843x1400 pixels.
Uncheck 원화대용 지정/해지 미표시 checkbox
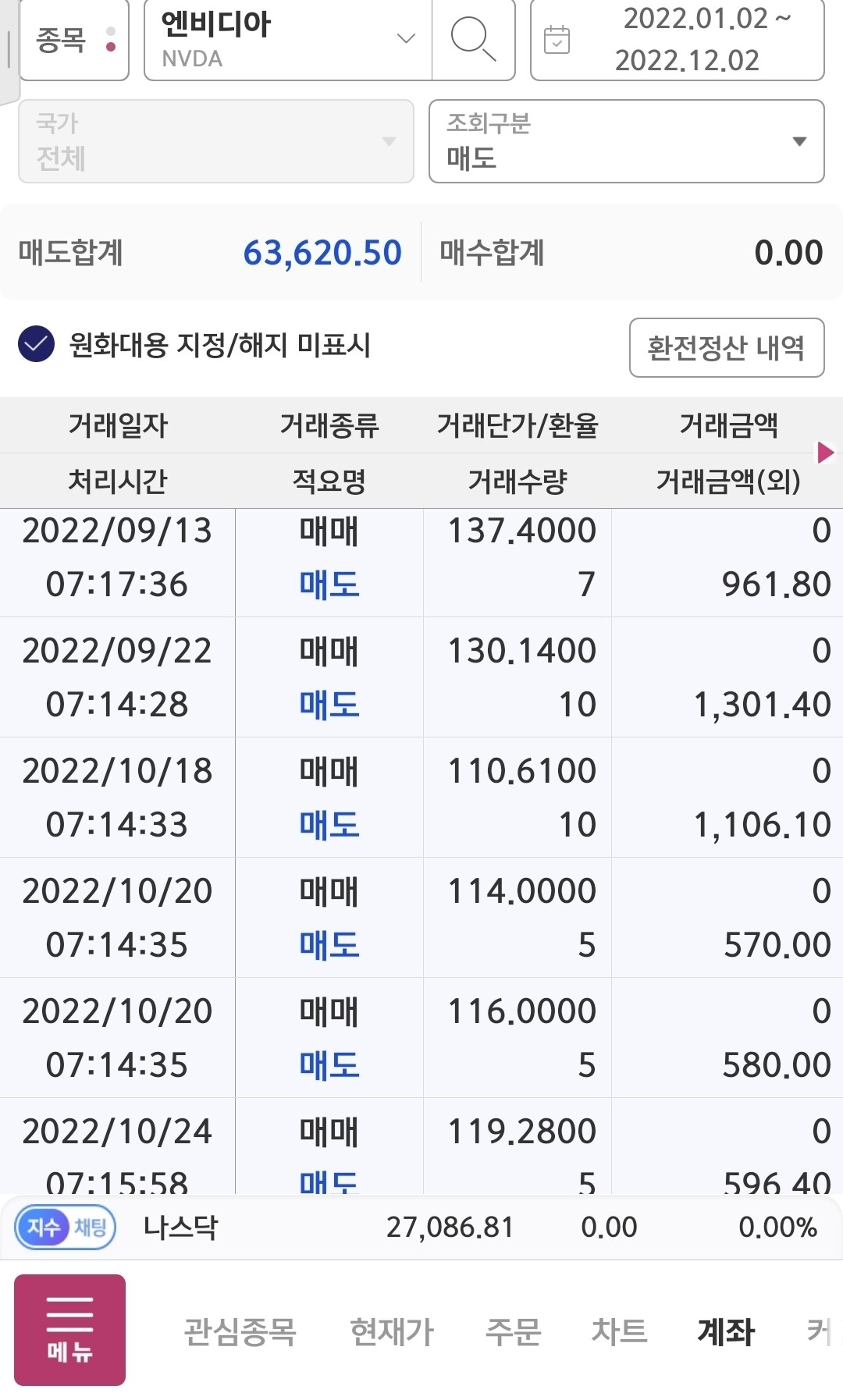[x=37, y=344]
